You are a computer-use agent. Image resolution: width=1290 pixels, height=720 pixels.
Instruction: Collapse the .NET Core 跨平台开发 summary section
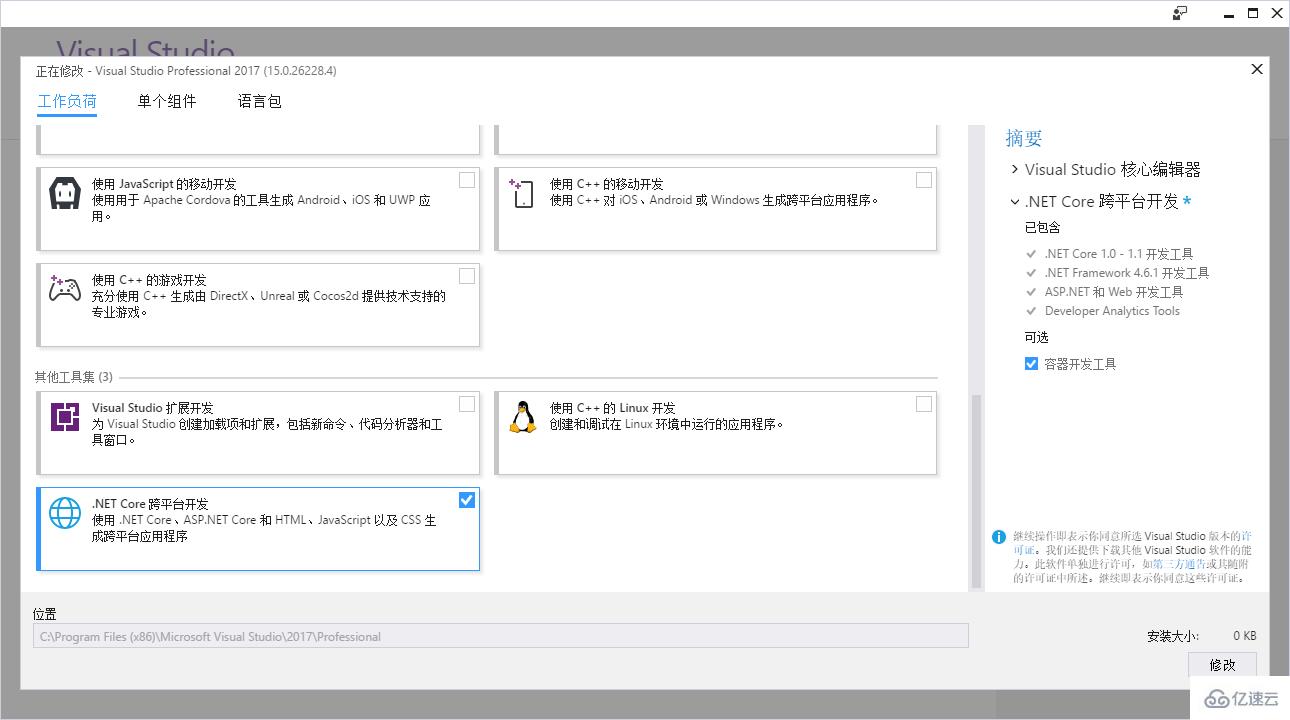pos(1015,202)
